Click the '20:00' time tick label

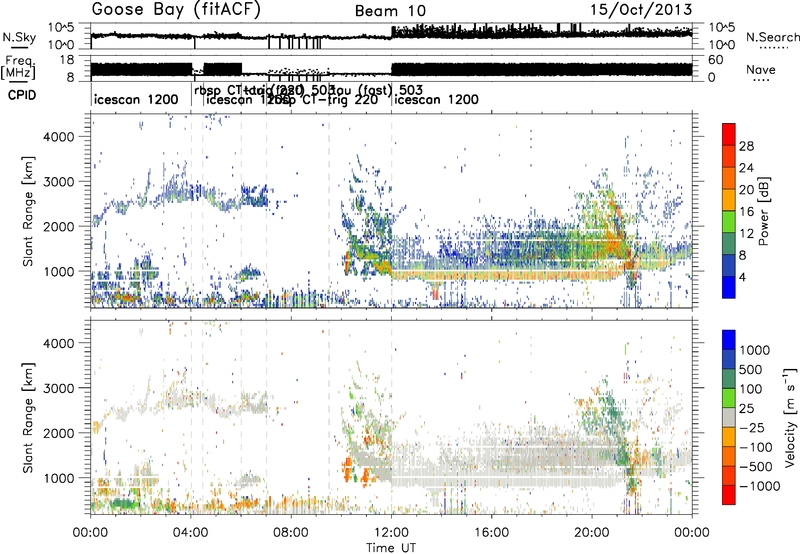coord(592,533)
